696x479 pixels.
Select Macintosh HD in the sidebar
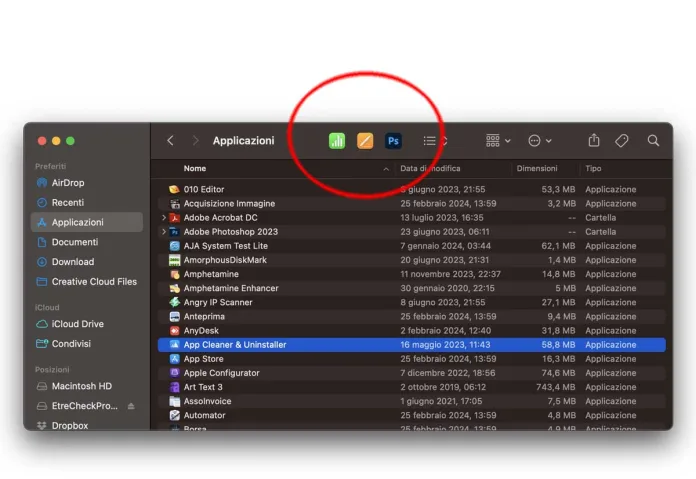(x=87, y=386)
